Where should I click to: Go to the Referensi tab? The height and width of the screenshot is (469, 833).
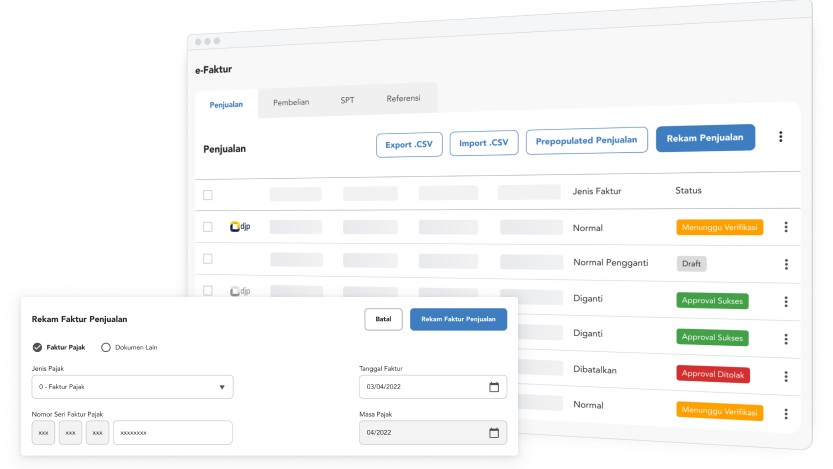click(403, 99)
